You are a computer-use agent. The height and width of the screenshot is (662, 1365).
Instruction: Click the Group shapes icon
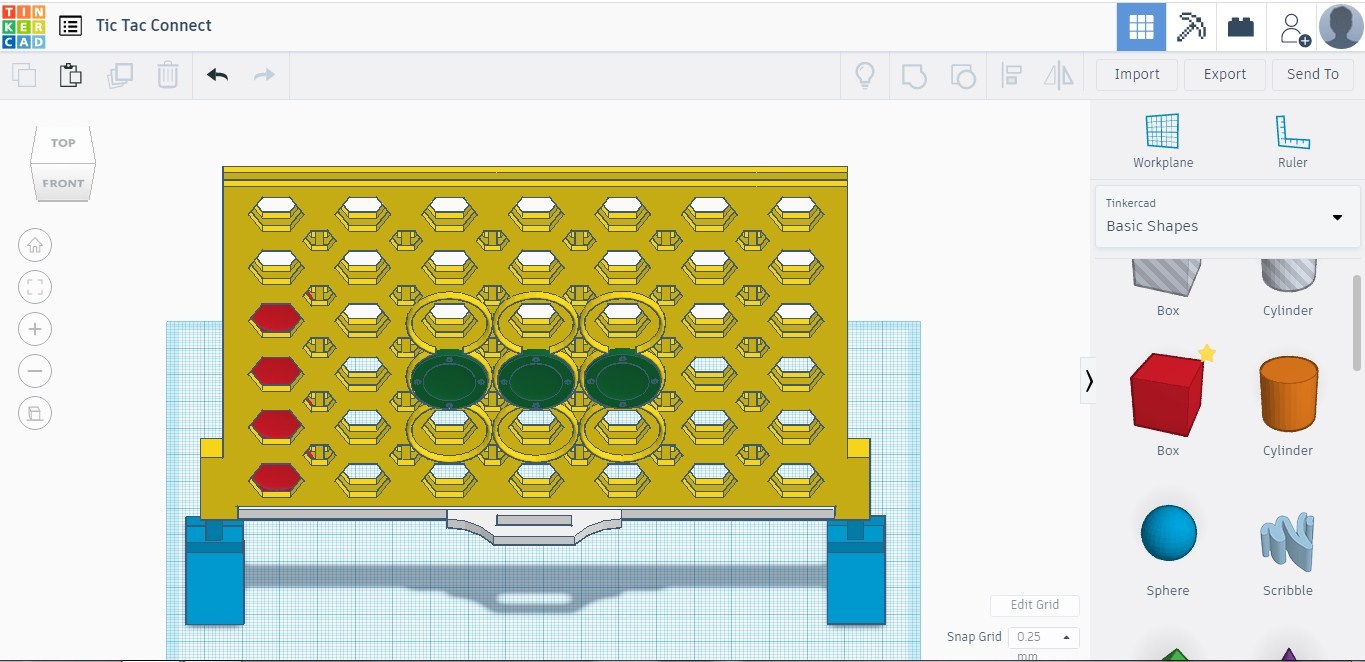coord(914,75)
